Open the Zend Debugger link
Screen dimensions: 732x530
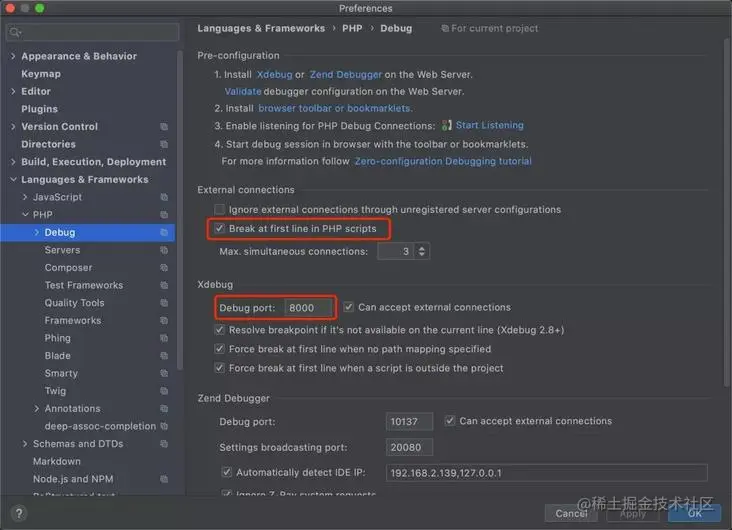(346, 75)
